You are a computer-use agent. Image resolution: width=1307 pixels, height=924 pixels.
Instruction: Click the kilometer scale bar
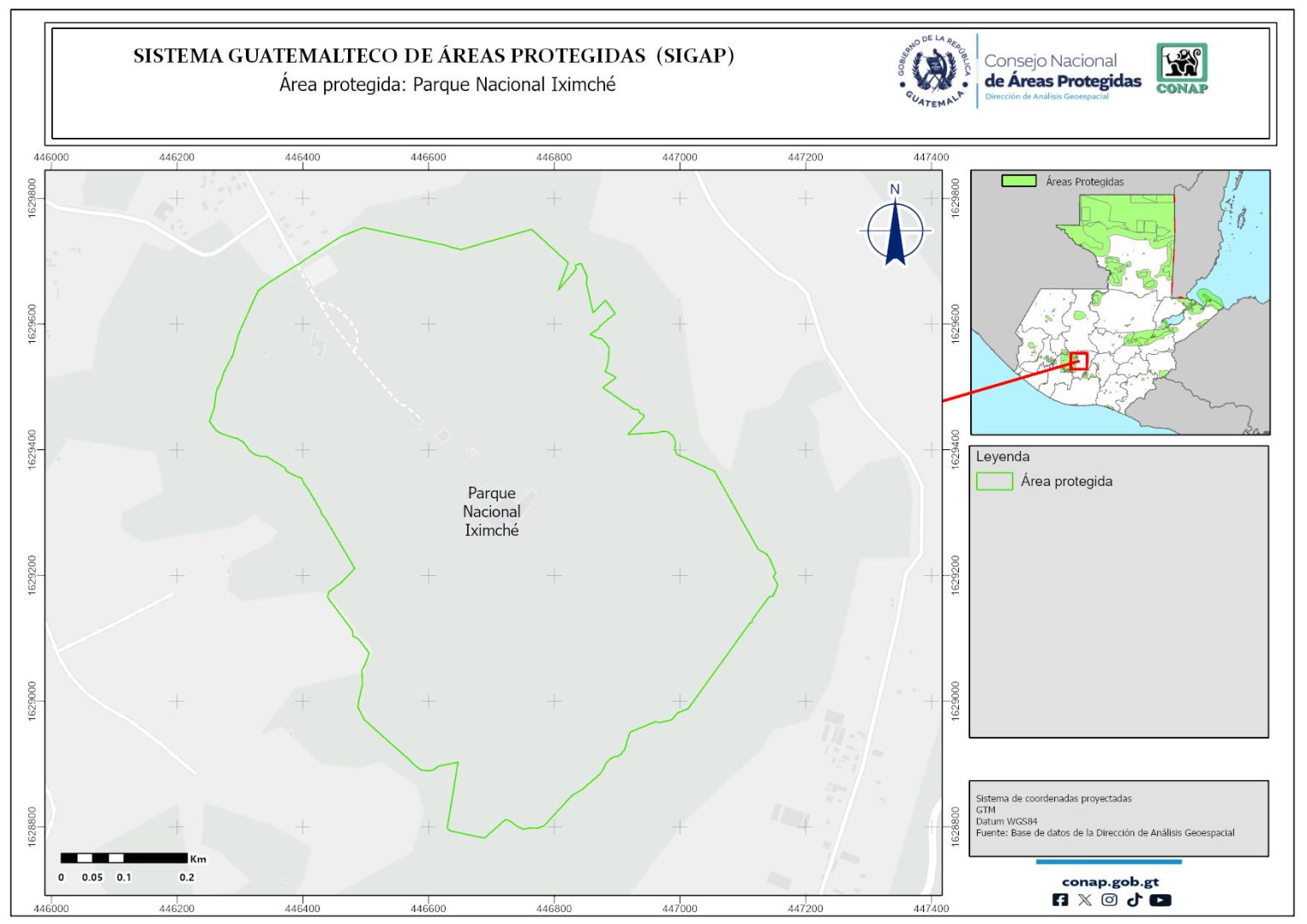tap(124, 858)
